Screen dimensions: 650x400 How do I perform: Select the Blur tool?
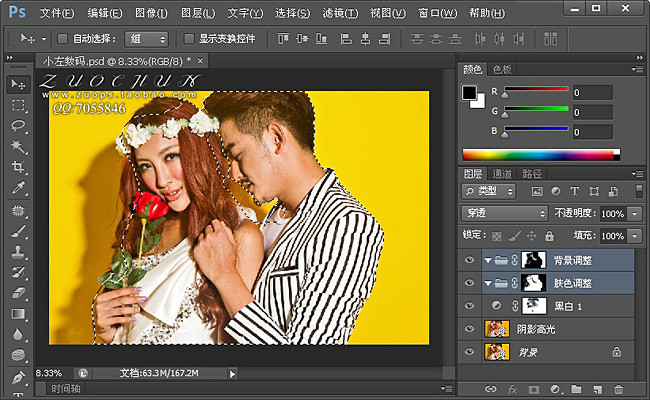pyautogui.click(x=18, y=334)
